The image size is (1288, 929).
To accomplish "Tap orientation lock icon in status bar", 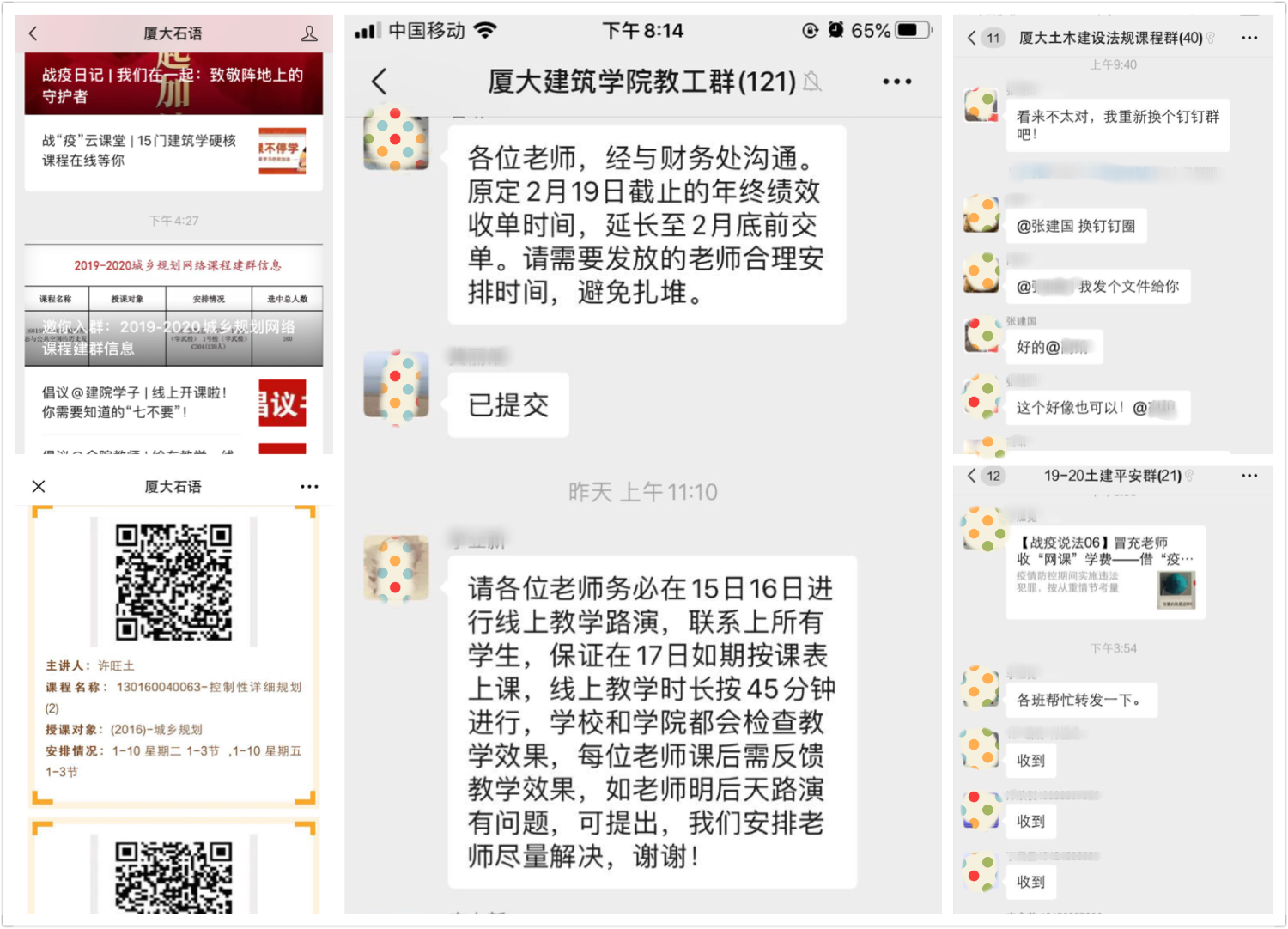I will [x=810, y=31].
